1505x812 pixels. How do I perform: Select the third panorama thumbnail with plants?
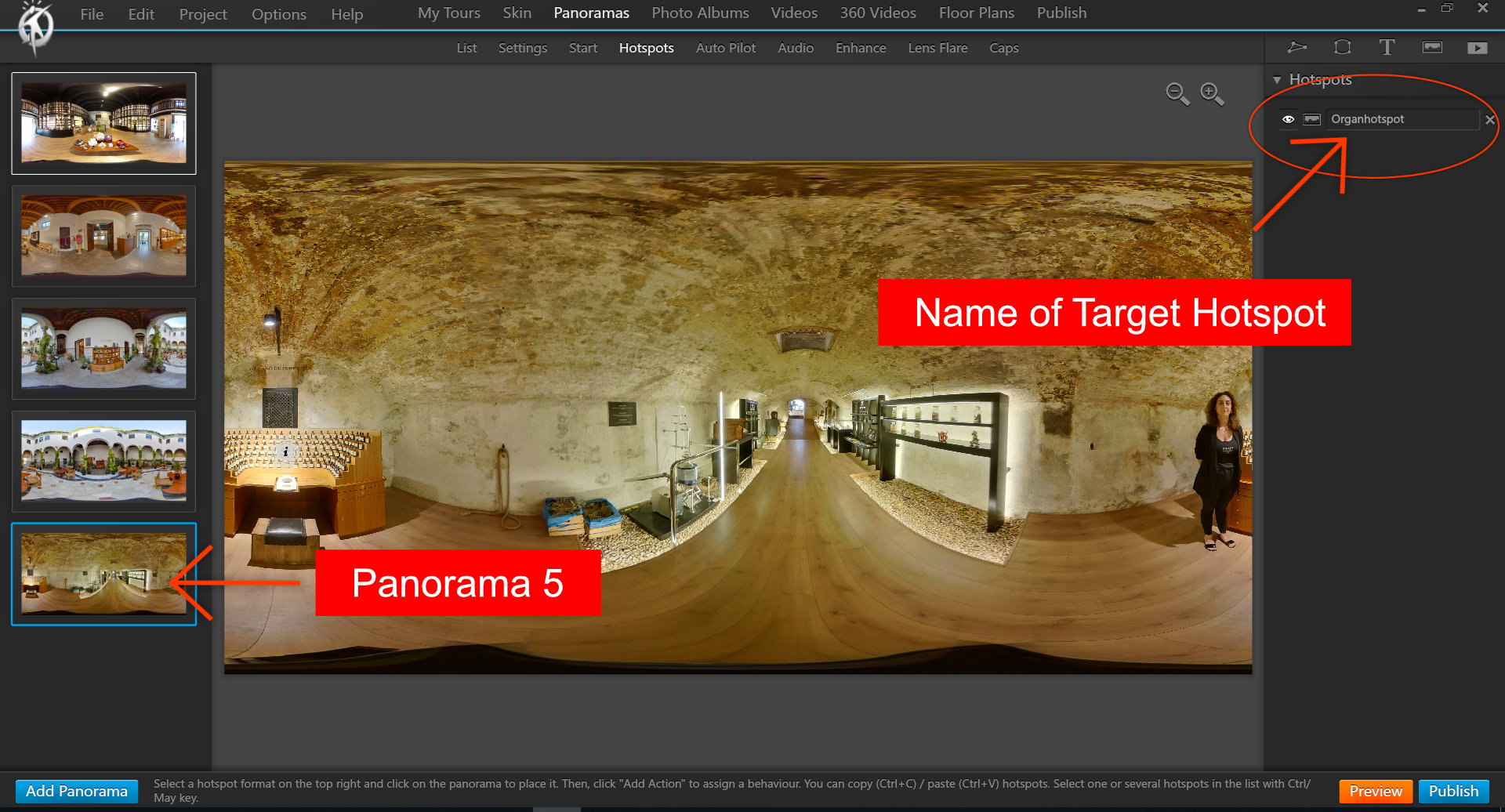(103, 349)
